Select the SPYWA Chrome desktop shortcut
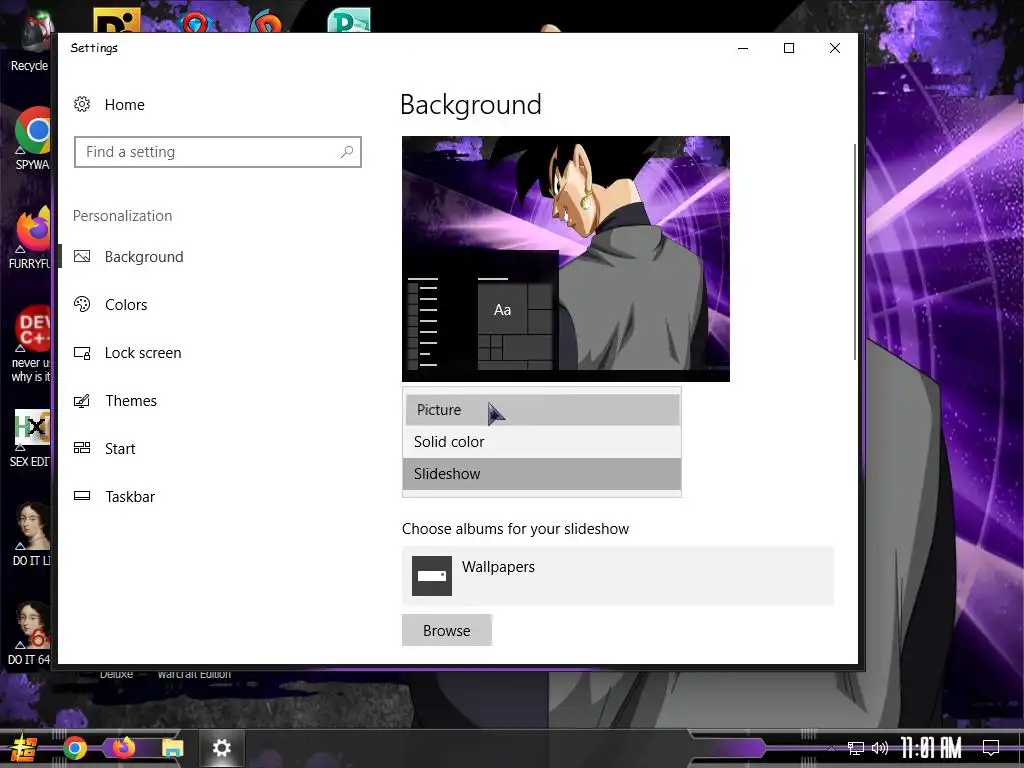 [31, 138]
